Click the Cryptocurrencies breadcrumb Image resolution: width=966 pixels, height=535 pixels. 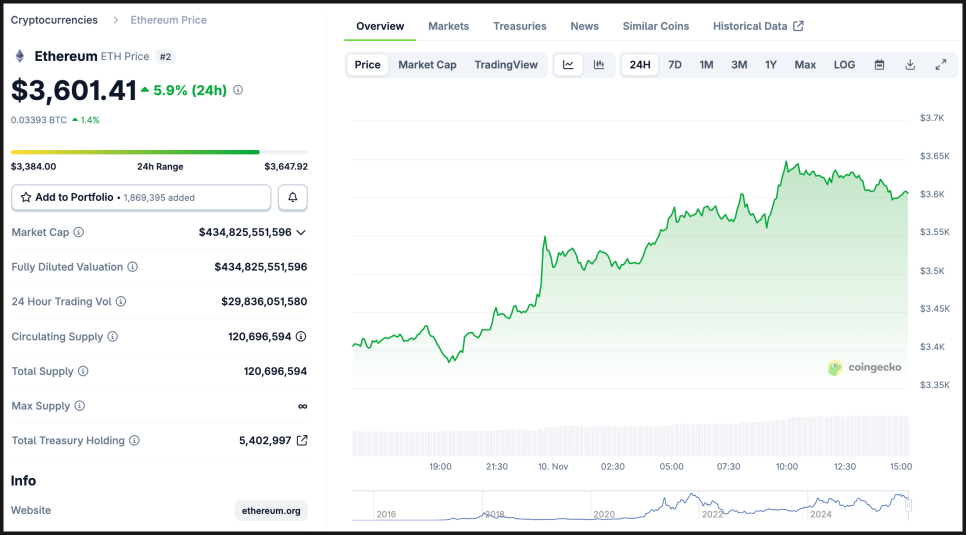tap(54, 20)
